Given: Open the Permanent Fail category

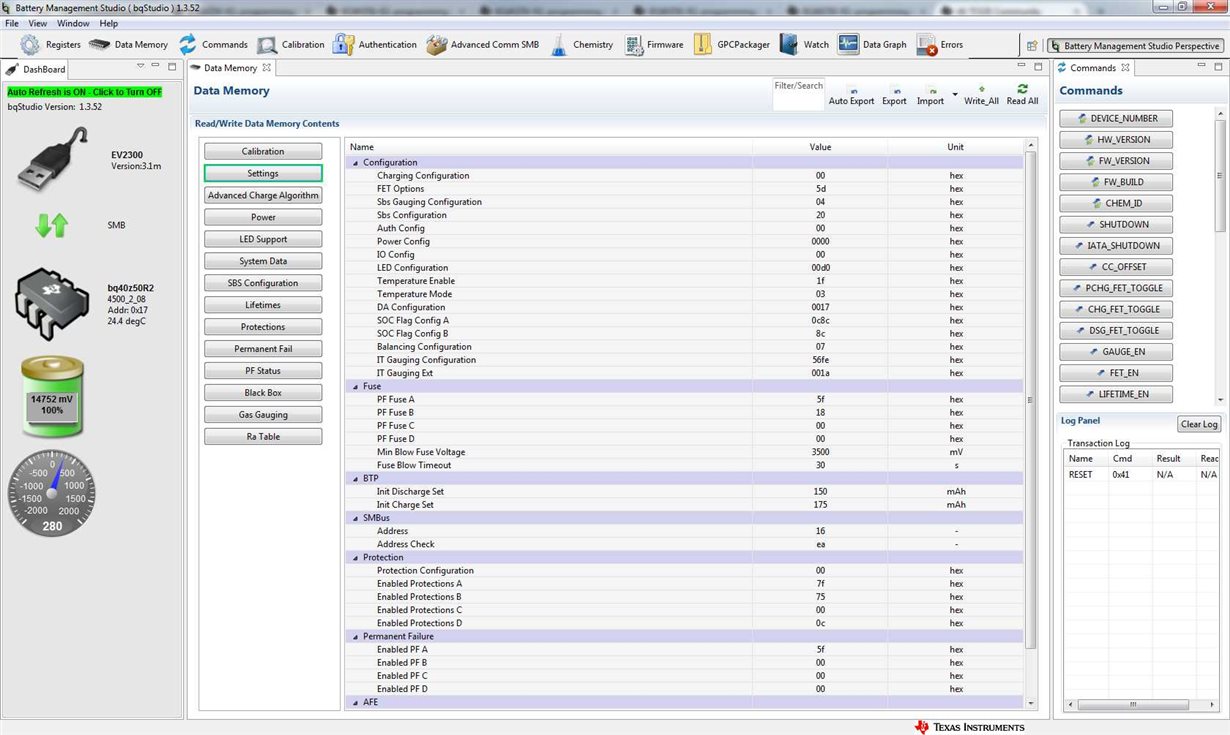Looking at the screenshot, I should pos(263,349).
